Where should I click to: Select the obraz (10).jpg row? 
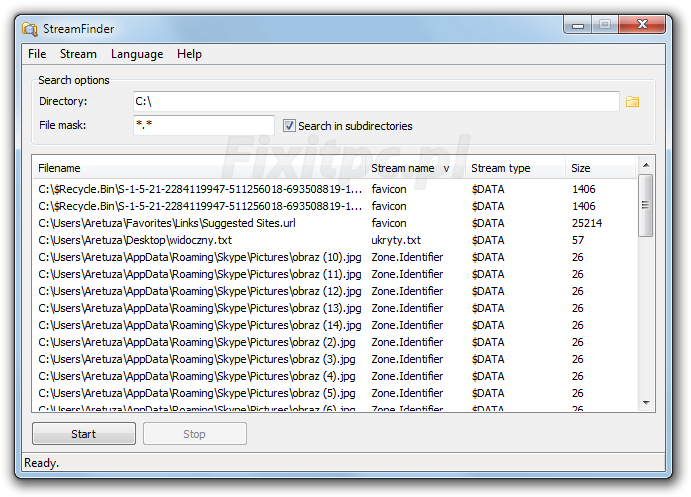point(335,257)
